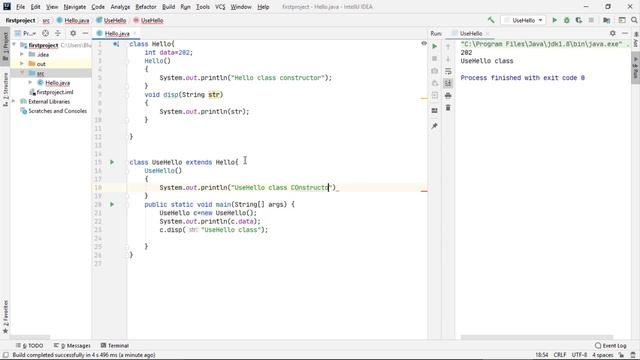Click the down-stack-trace arrow in Run panel
This screenshot has height=360, width=640.
448,59
